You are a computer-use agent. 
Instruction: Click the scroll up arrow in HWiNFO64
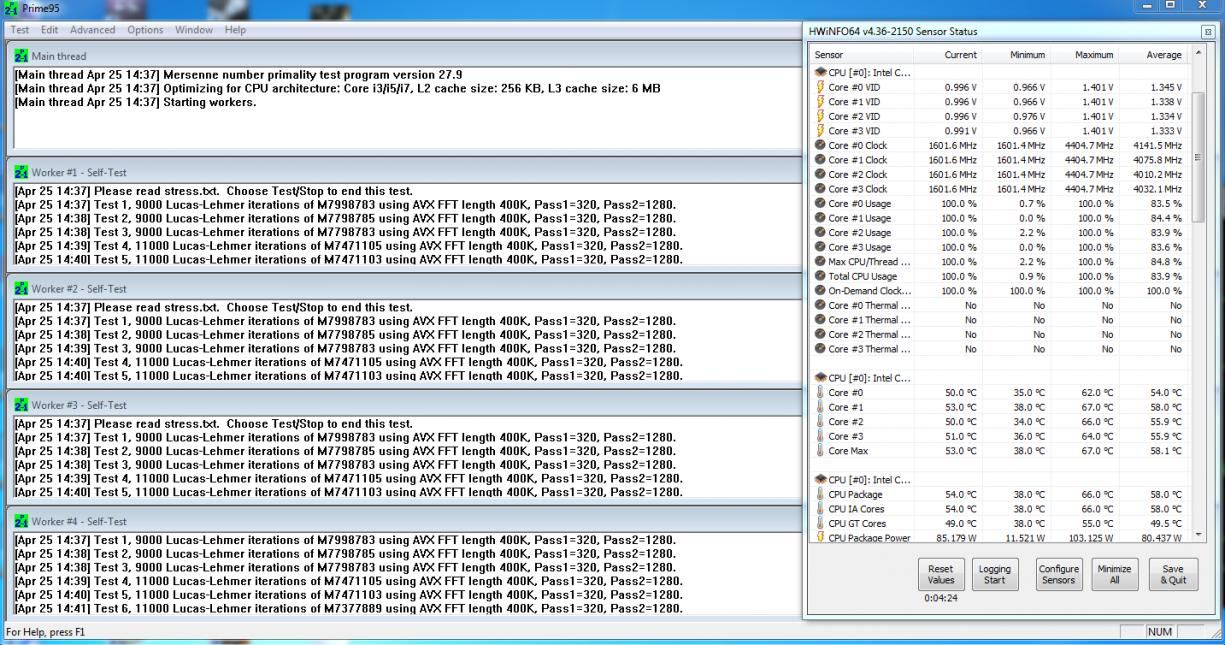[1198, 55]
